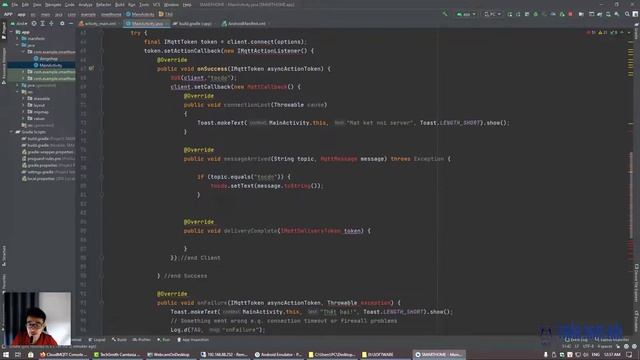The width and height of the screenshot is (640, 360).
Task: Open the Refactor menu
Action: click(103, 4)
